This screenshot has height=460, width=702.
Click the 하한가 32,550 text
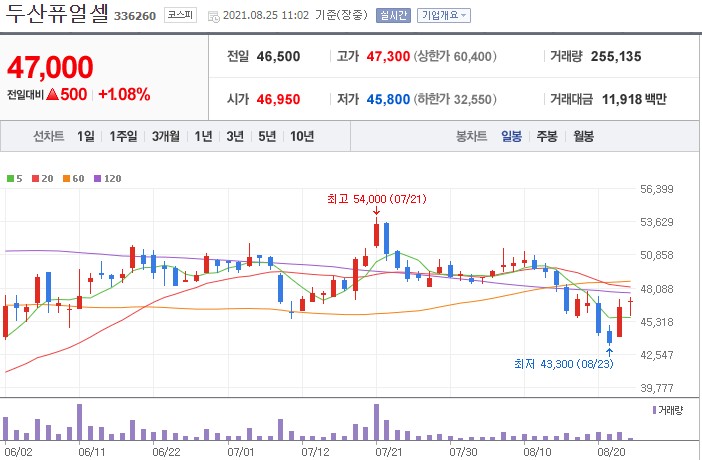[x=455, y=99]
